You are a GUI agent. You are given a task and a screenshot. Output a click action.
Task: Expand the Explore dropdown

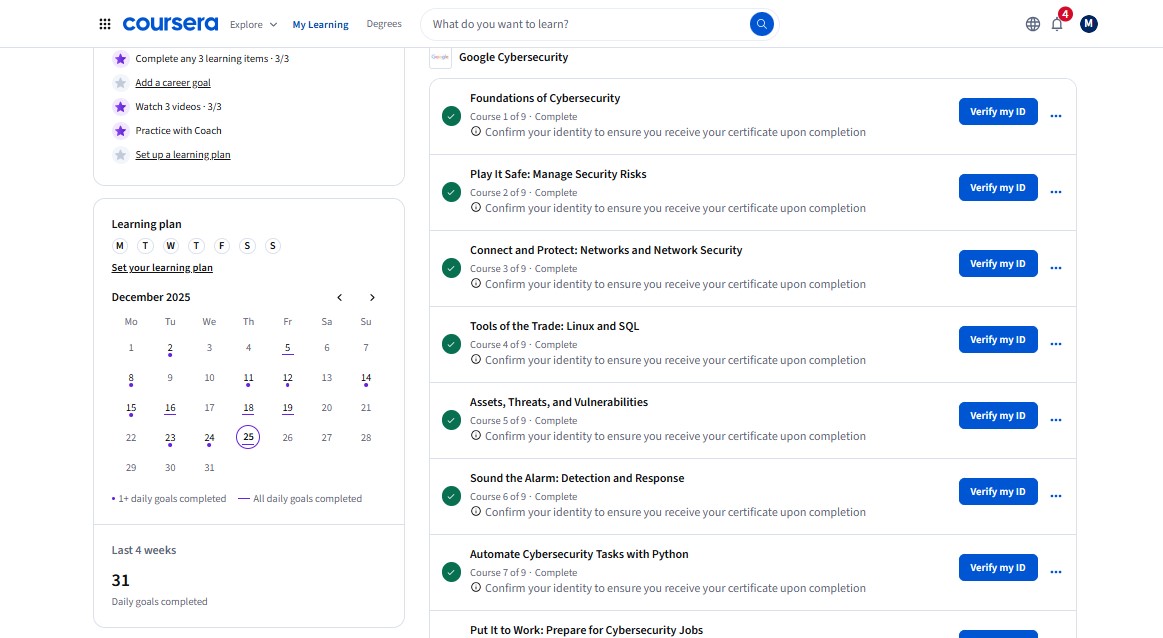coord(254,24)
